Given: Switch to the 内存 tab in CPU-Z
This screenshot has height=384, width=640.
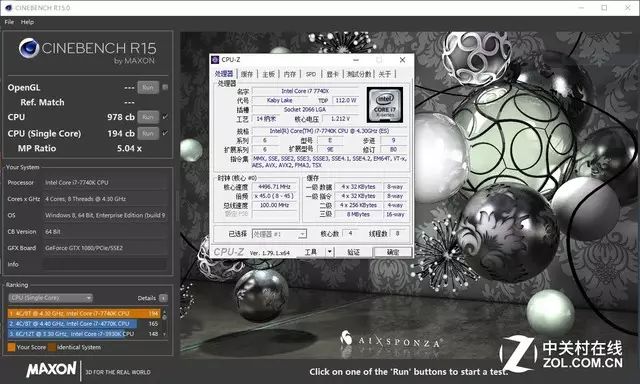Looking at the screenshot, I should 290,74.
